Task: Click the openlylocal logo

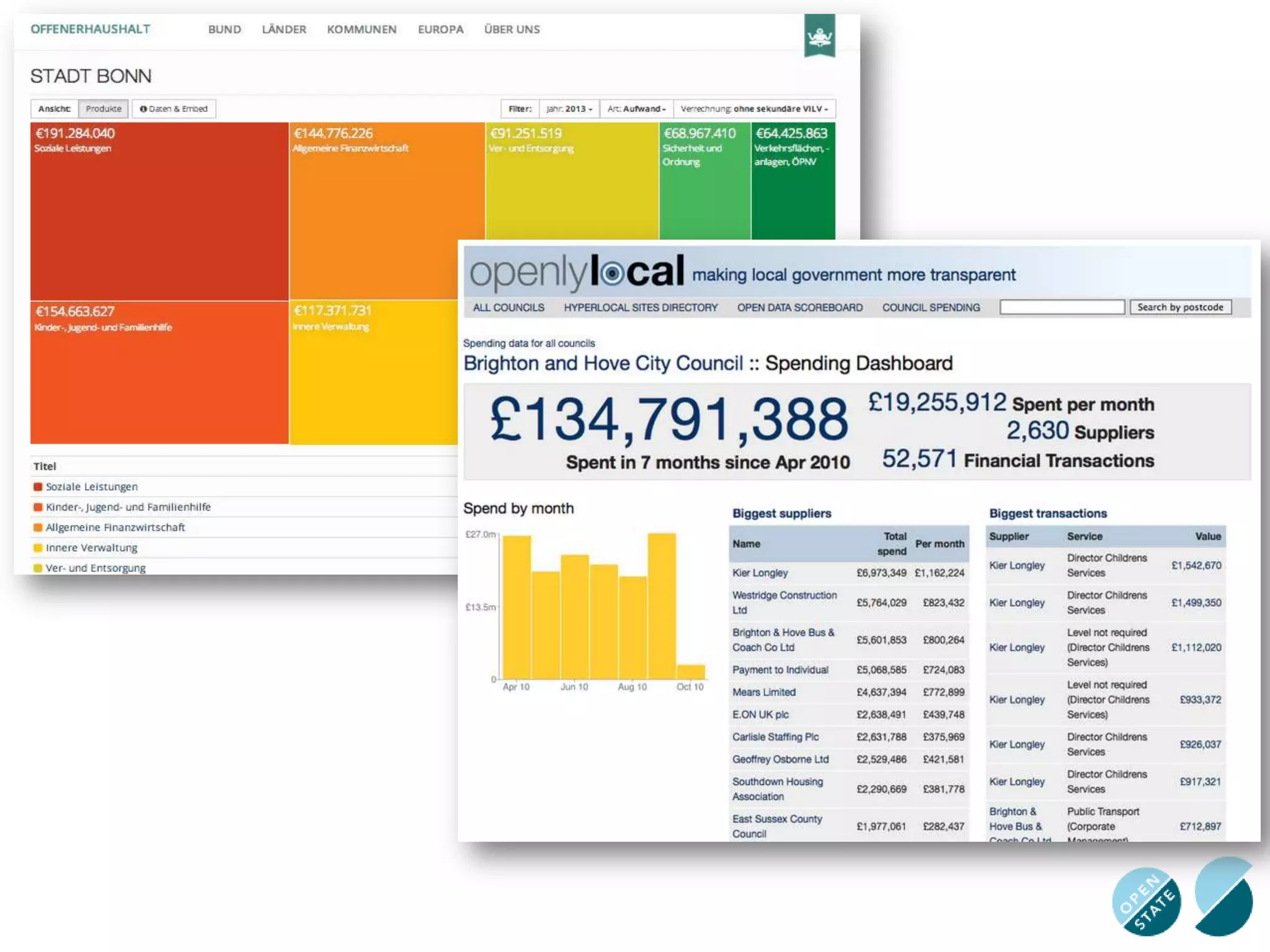Action: (x=577, y=273)
